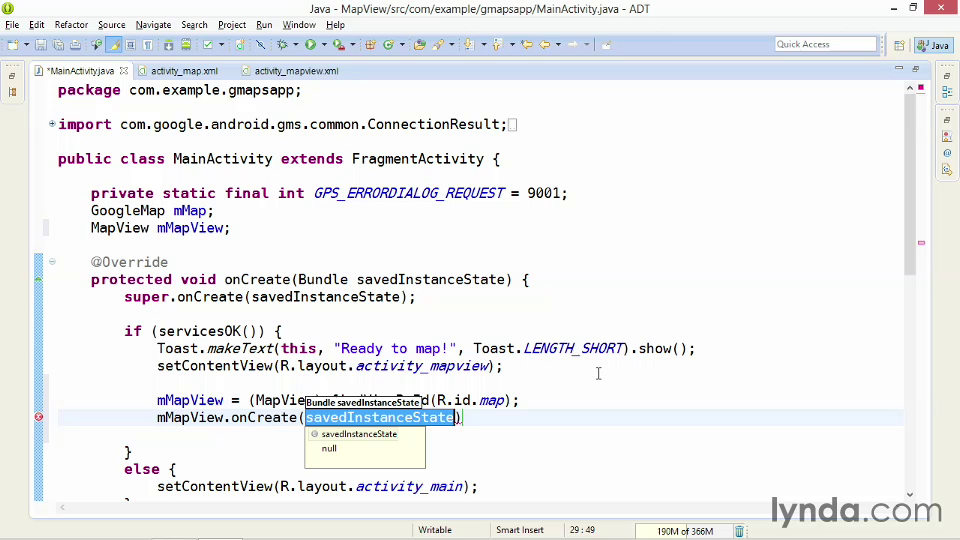
Task: Maximize the editor area
Action: click(916, 69)
